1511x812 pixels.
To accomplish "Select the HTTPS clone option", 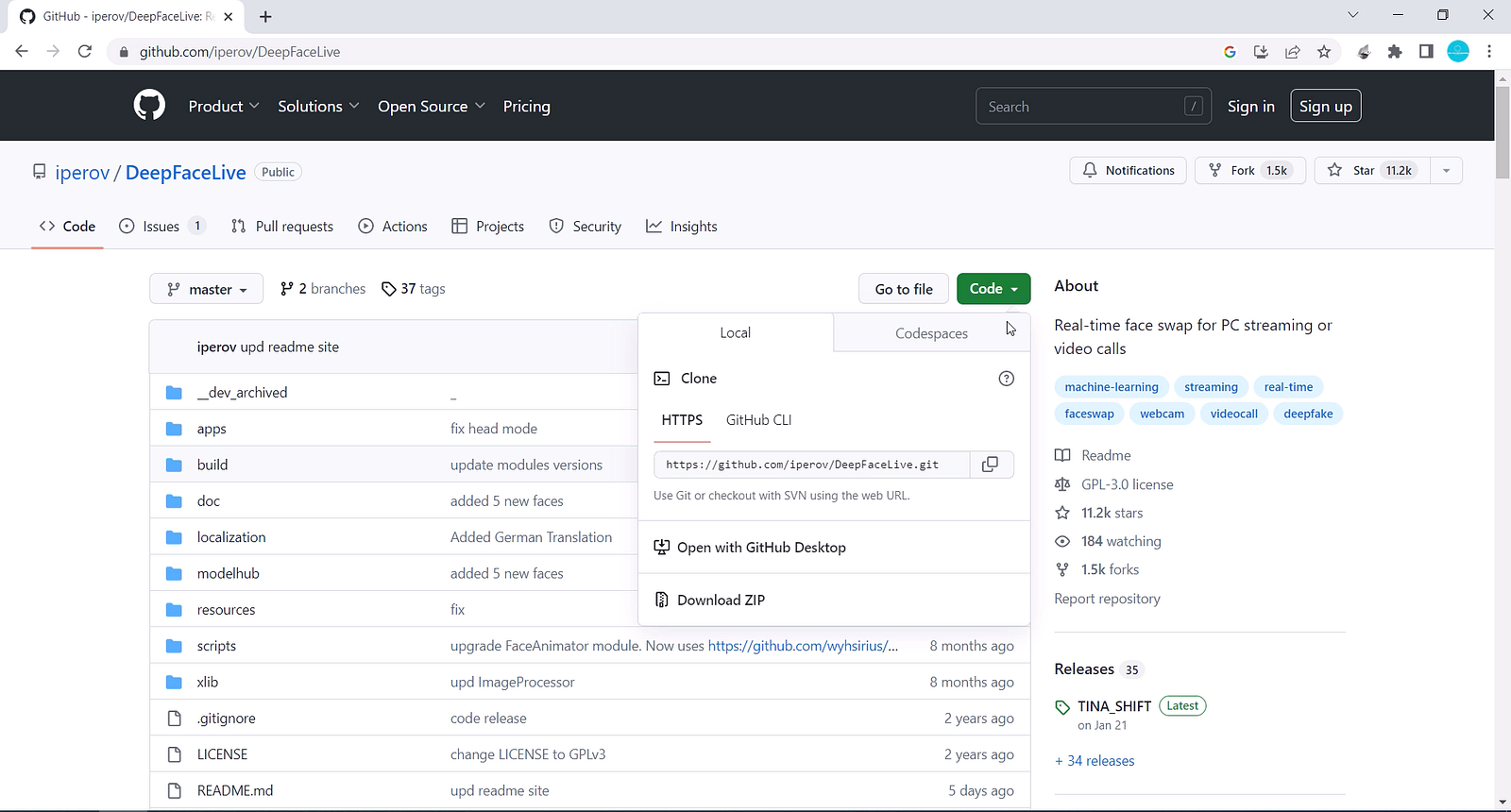I will click(682, 420).
